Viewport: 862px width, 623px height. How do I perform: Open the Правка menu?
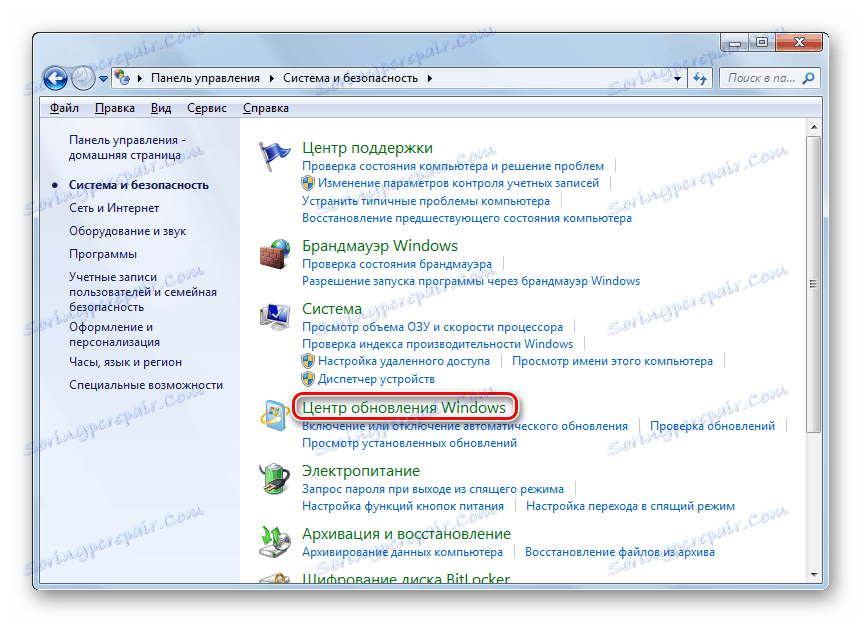point(115,108)
